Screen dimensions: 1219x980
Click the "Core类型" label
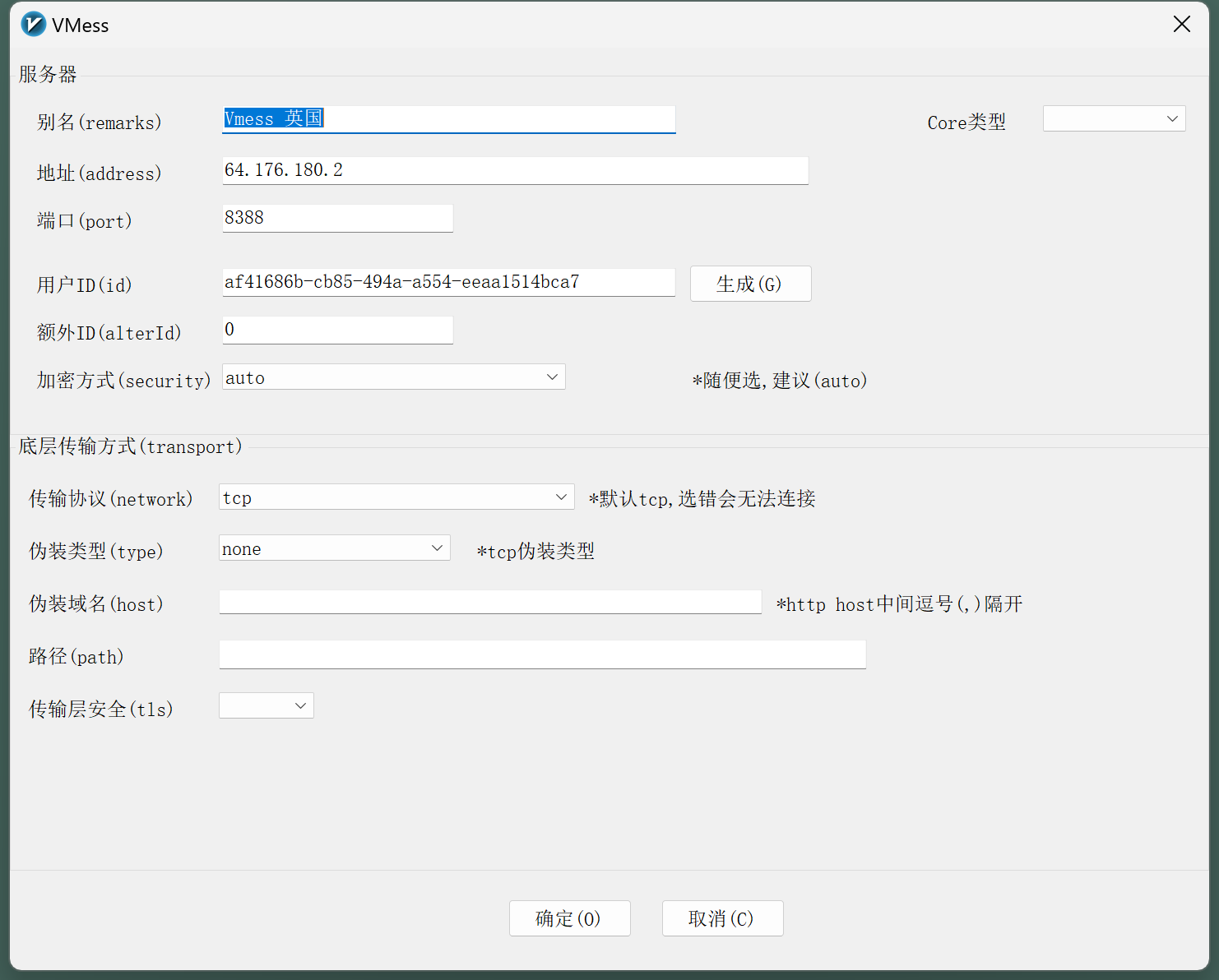coord(966,122)
